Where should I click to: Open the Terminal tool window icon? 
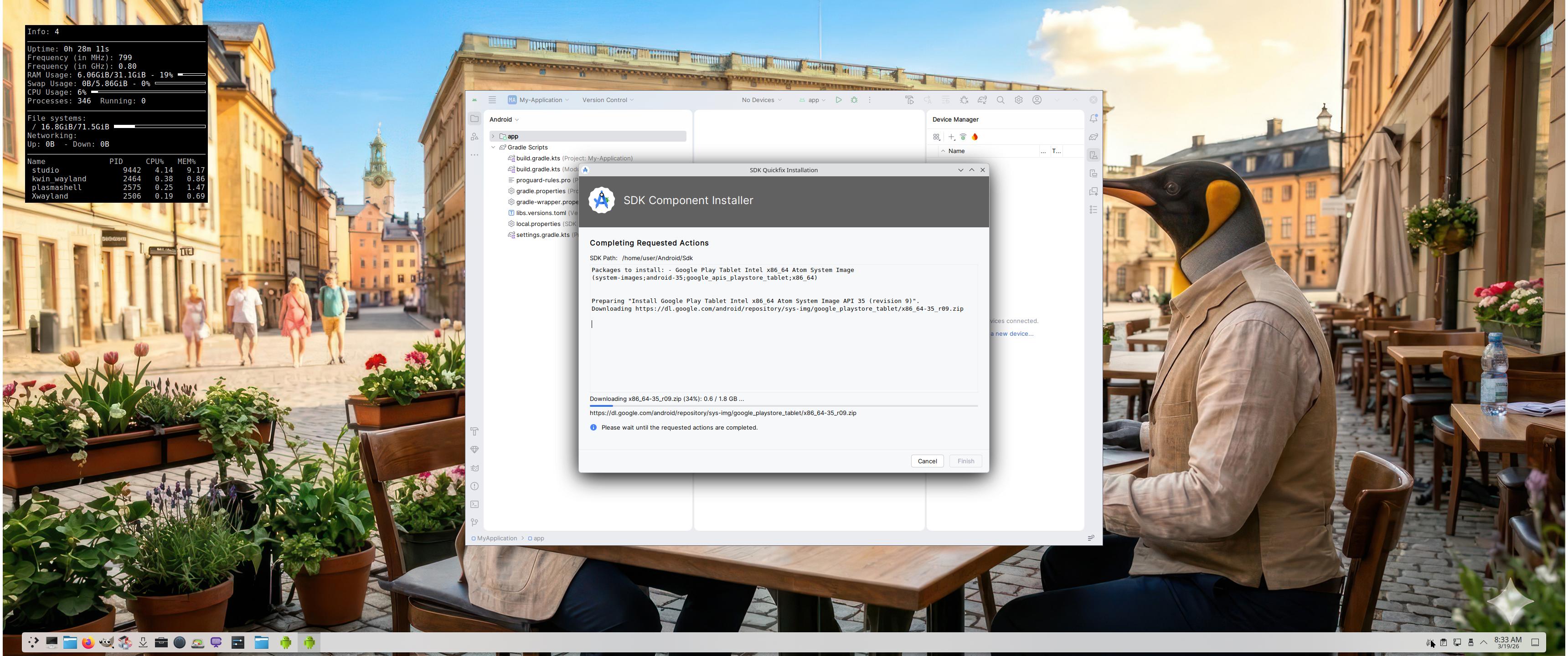tap(474, 504)
